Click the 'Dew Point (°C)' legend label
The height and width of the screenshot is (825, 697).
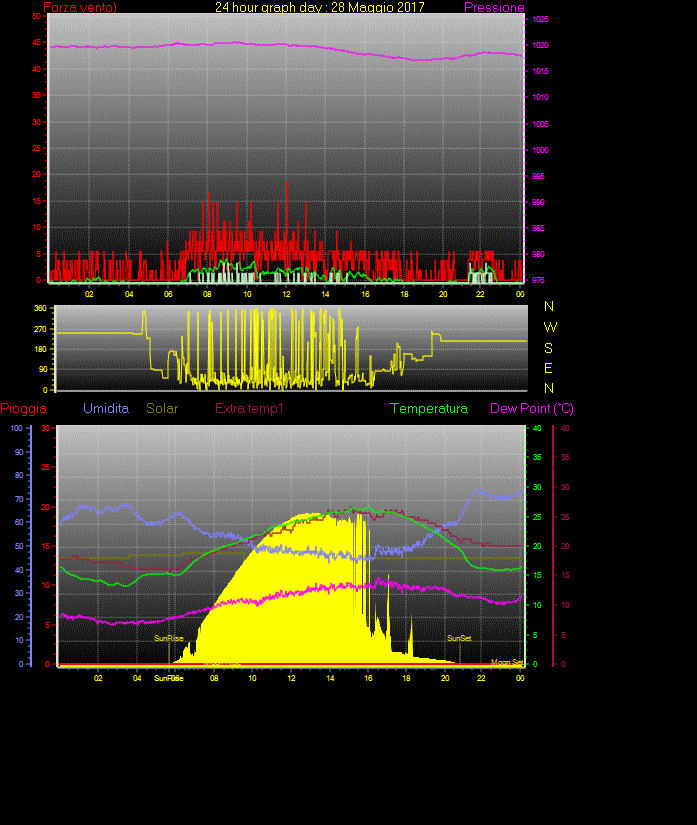532,408
